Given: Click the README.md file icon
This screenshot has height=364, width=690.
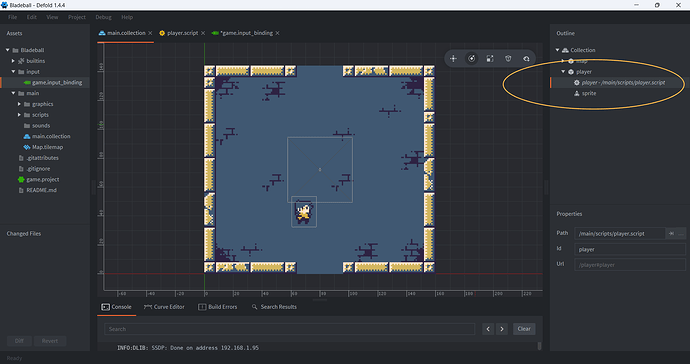Looking at the screenshot, I should pyautogui.click(x=21, y=190).
